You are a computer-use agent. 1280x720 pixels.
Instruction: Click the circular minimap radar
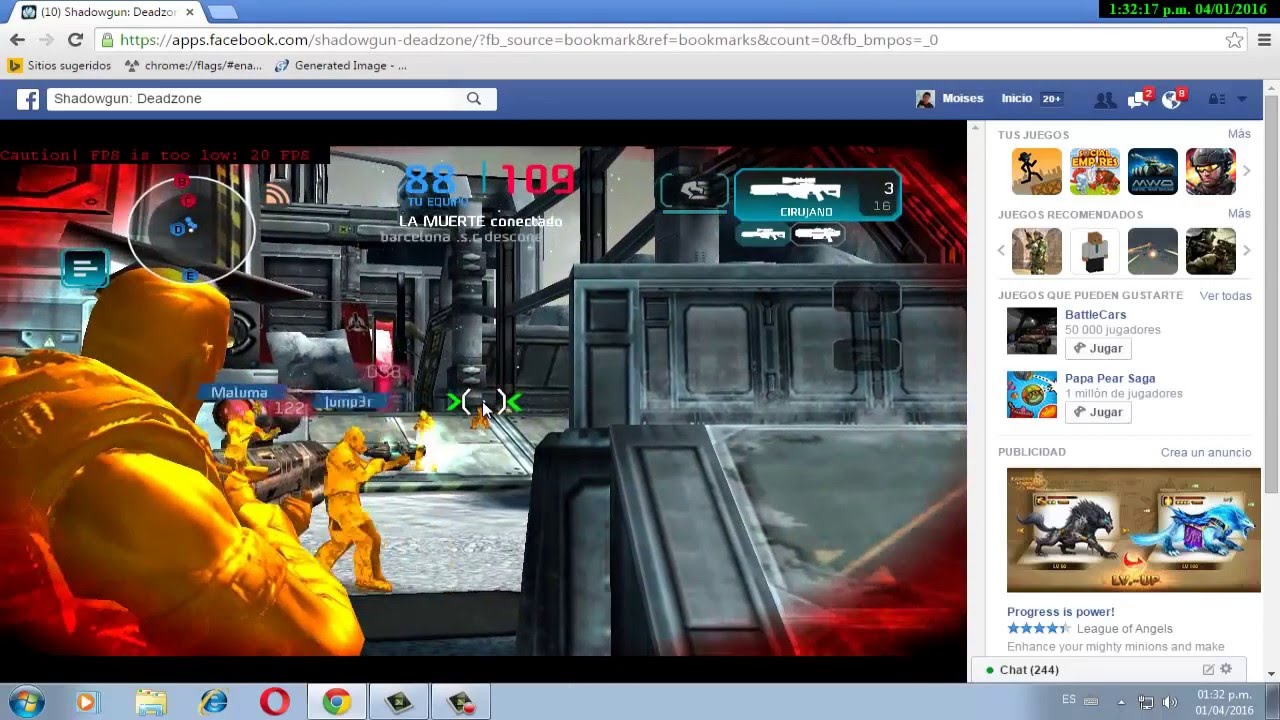tap(190, 230)
